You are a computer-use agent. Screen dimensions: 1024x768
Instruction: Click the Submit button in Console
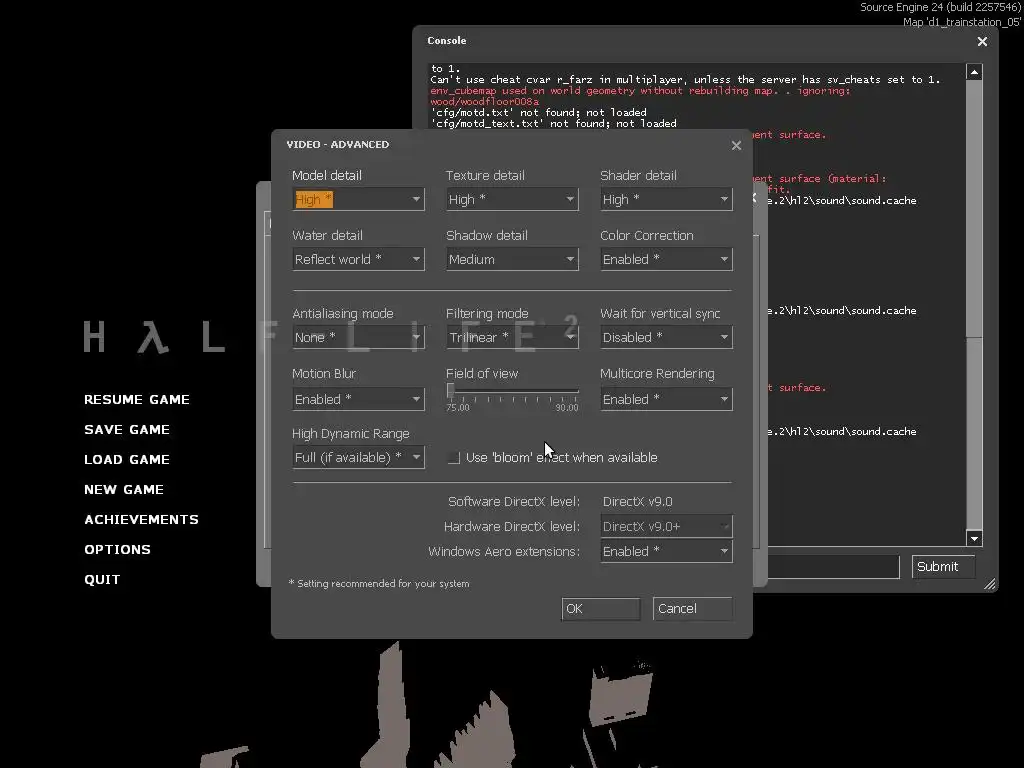pos(943,567)
